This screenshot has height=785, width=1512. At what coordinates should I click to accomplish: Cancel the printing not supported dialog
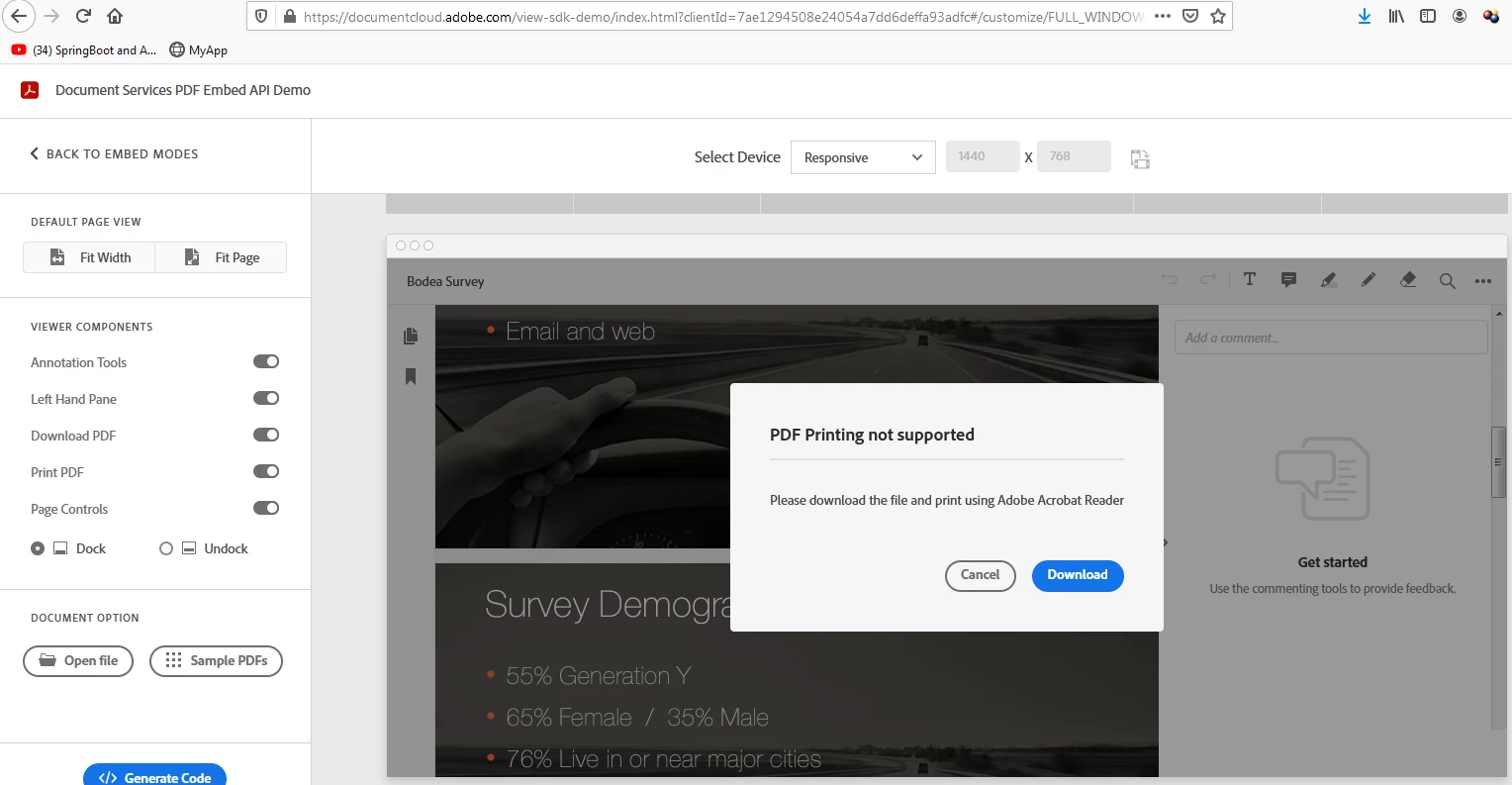pos(981,575)
